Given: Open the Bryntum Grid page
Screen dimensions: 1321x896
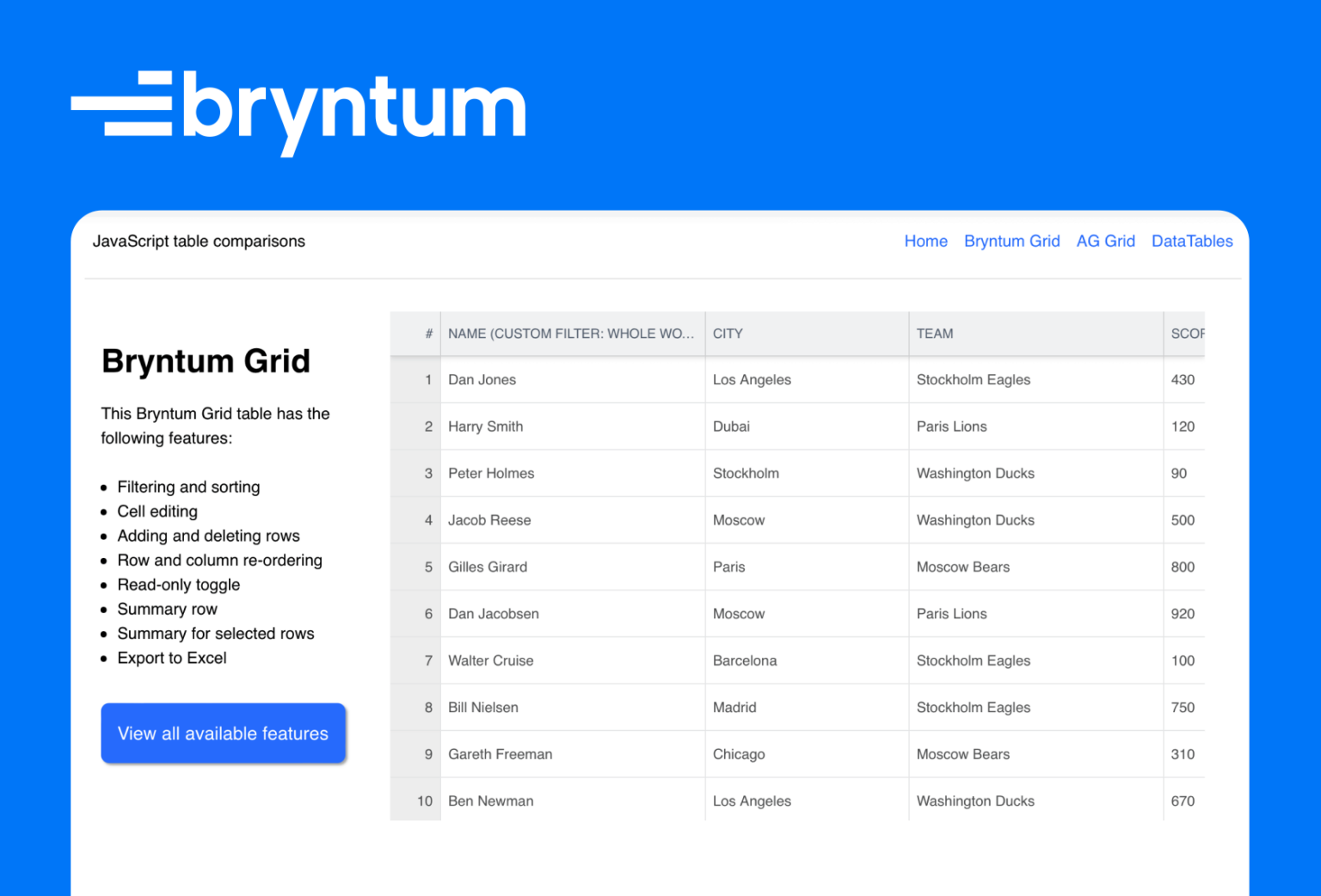Looking at the screenshot, I should click(1012, 241).
